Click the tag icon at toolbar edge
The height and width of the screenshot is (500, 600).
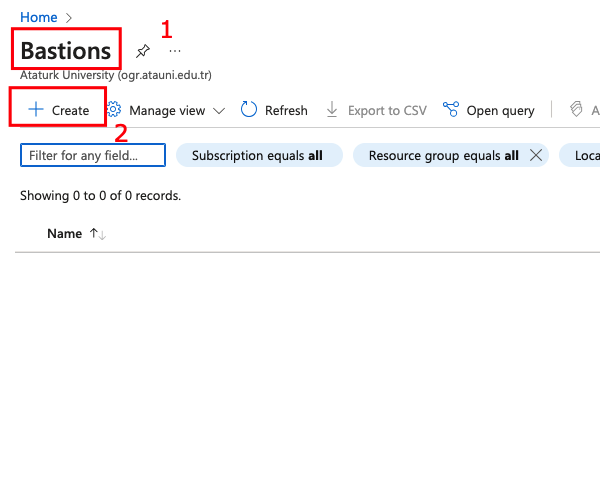click(x=577, y=110)
